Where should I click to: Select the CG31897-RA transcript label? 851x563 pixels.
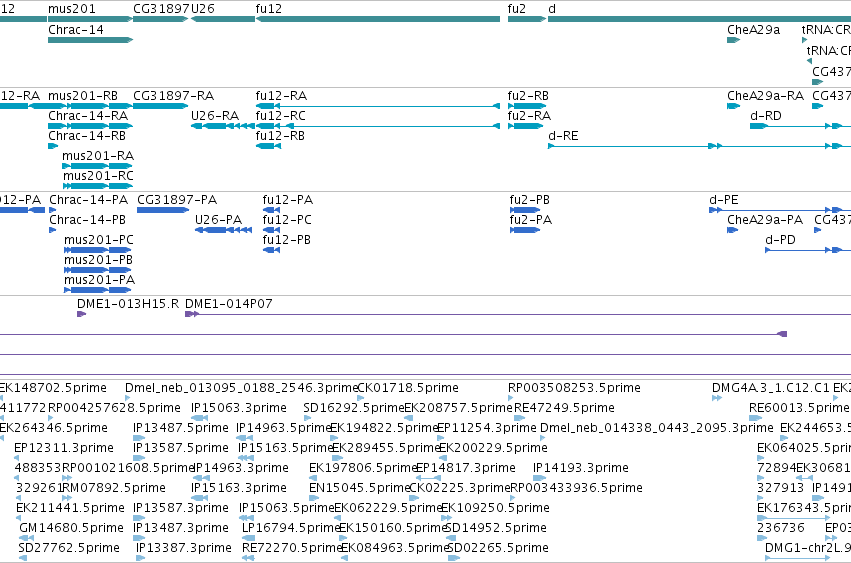(x=174, y=96)
